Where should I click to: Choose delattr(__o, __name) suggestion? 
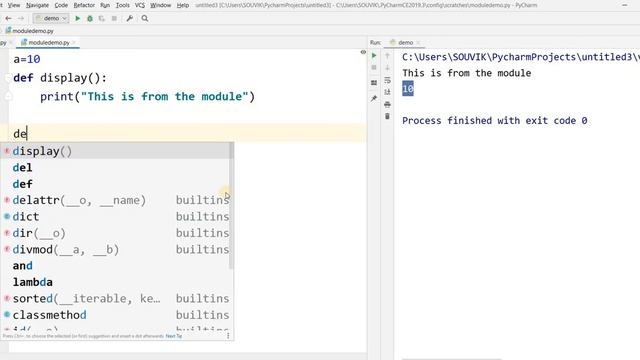coord(117,200)
